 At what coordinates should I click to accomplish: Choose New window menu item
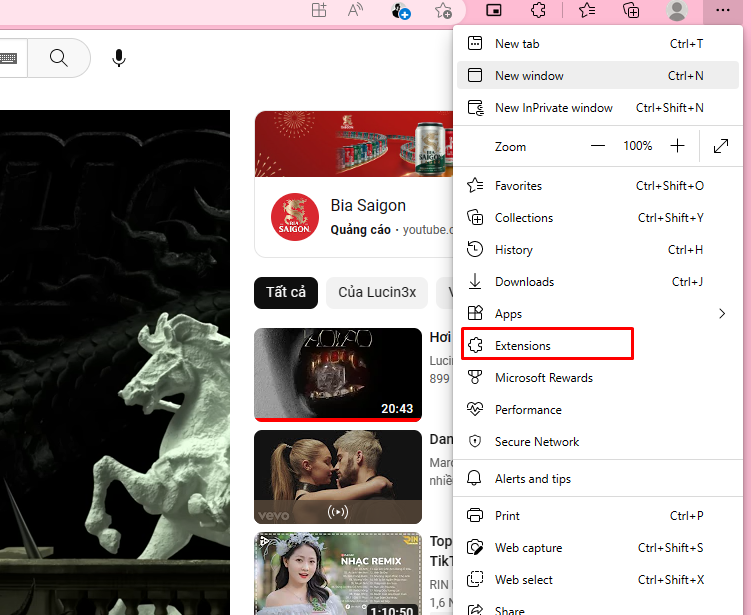pos(598,75)
